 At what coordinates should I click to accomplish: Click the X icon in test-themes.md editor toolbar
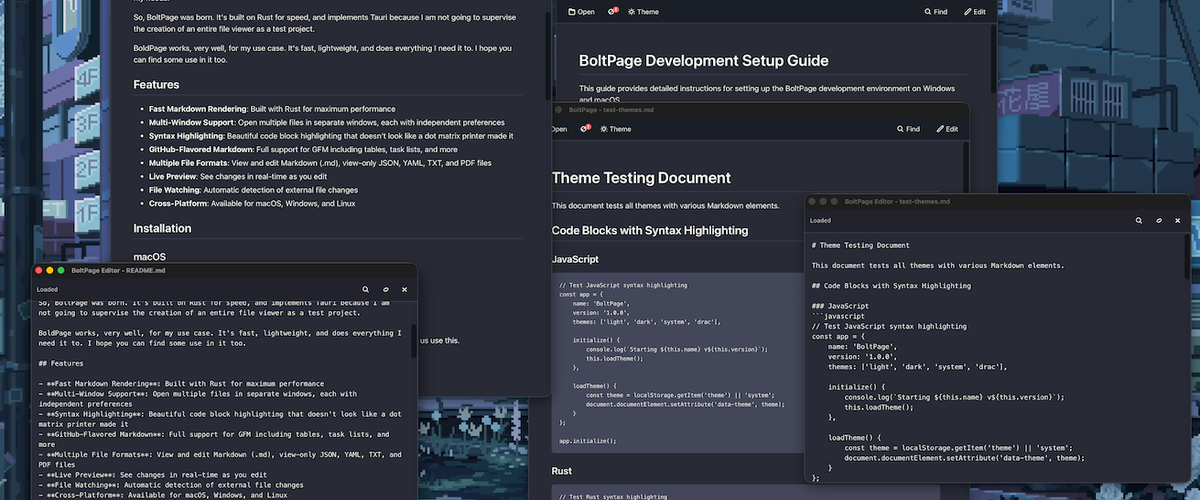pos(1178,220)
